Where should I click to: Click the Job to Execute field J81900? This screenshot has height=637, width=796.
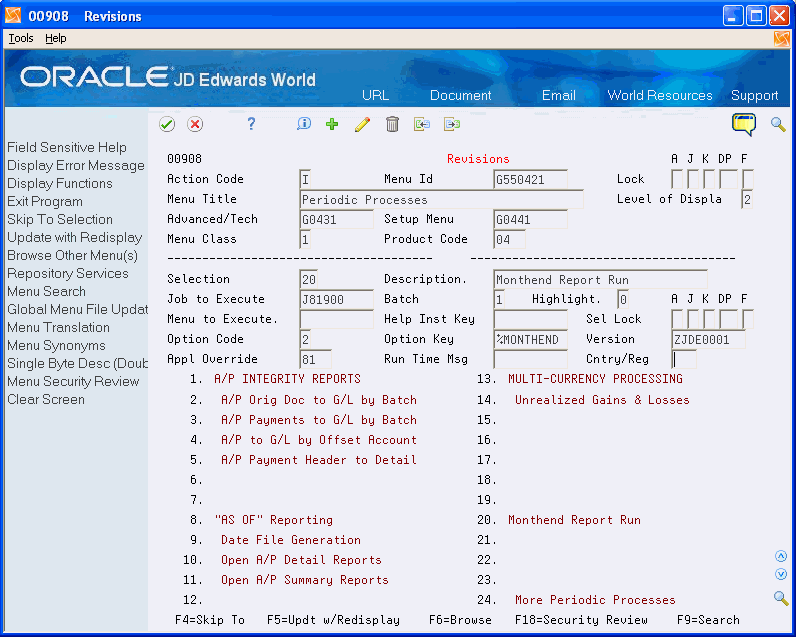(x=337, y=299)
